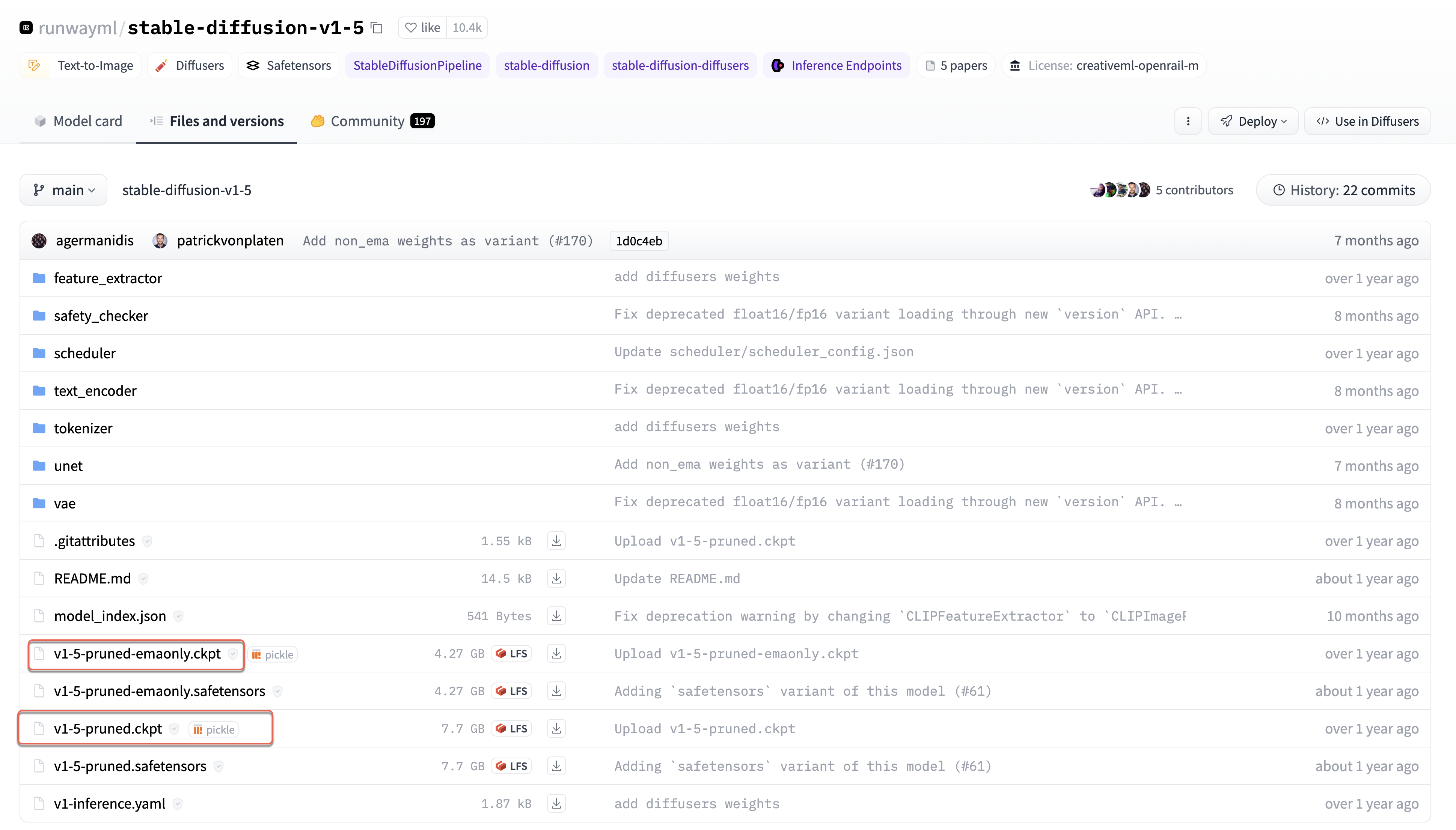Download v1-inference.yaml using download icon

tap(556, 803)
